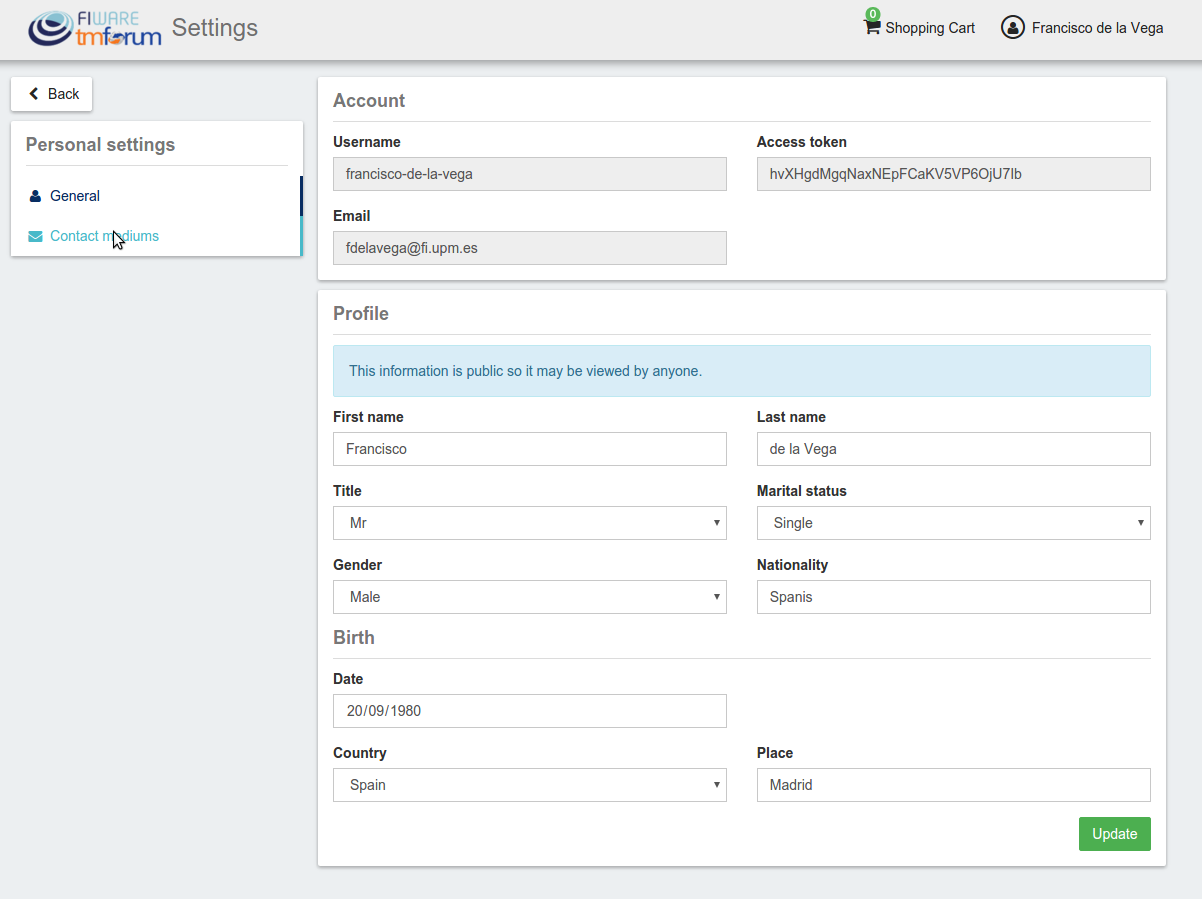Focus the Nationality input field
Screen dimensions: 1202x899
[954, 597]
